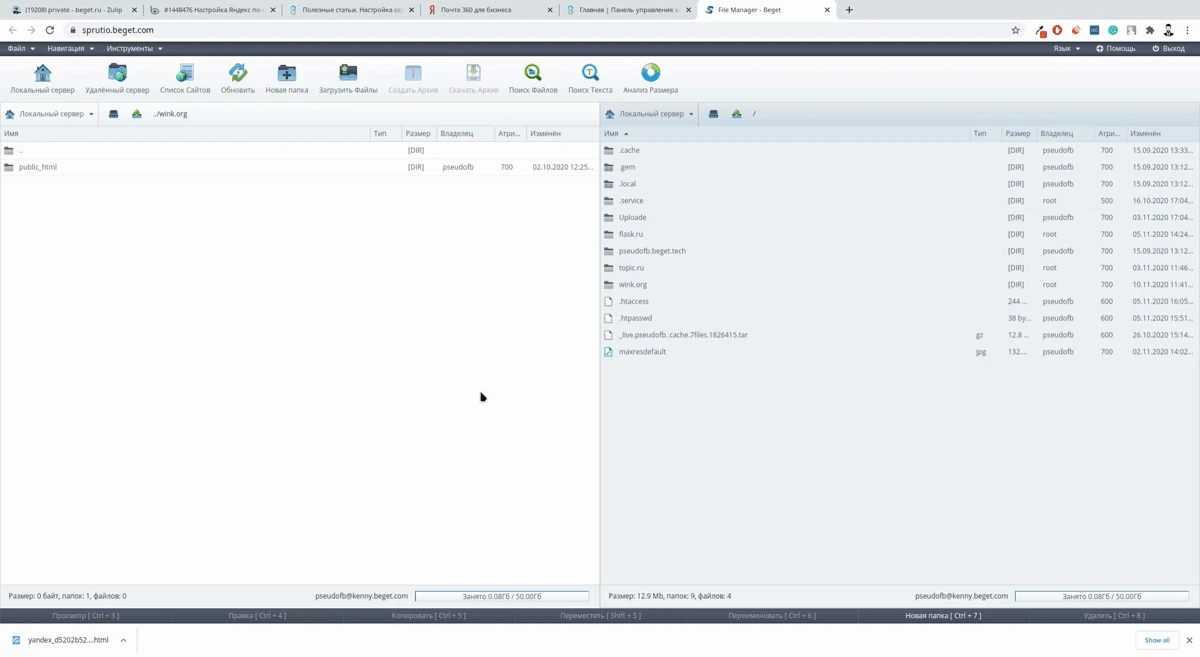Image resolution: width=1200 pixels, height=657 pixels.
Task: Expand left panel Локальный сервер dropdown
Action: 50,114
